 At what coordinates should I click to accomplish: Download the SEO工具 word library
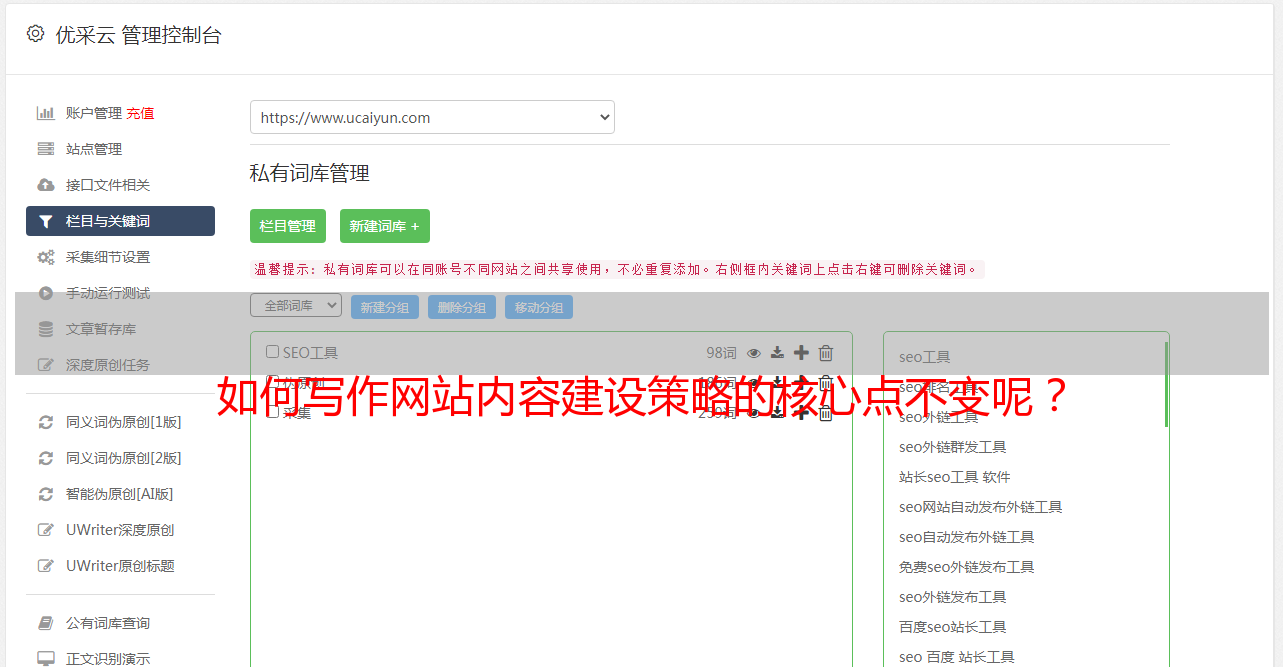(777, 352)
